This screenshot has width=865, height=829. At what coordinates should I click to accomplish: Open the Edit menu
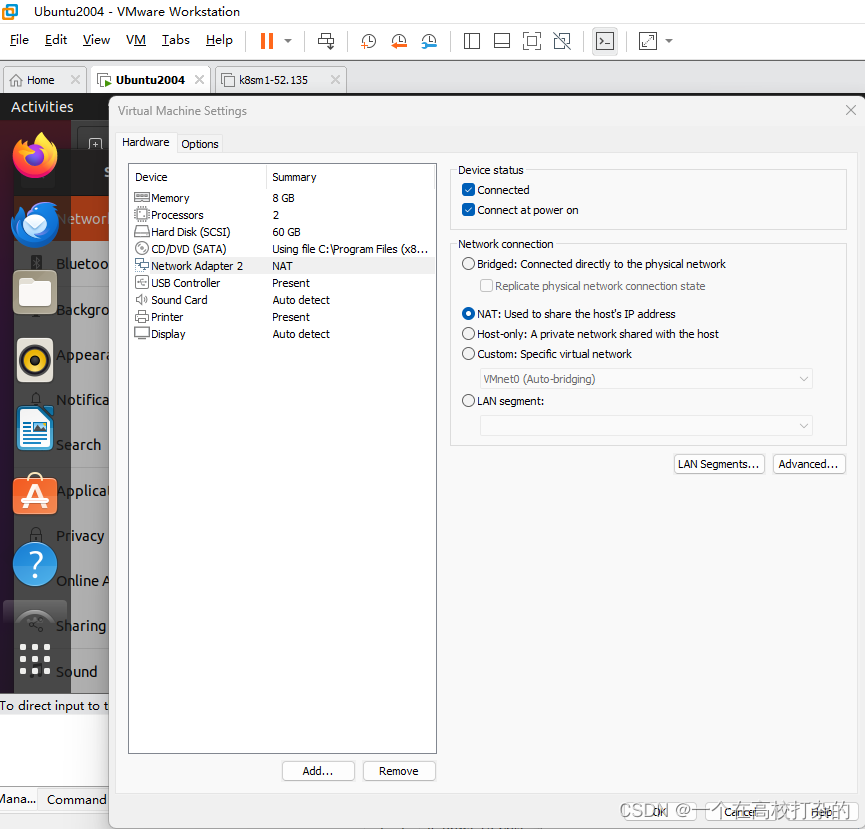point(56,40)
